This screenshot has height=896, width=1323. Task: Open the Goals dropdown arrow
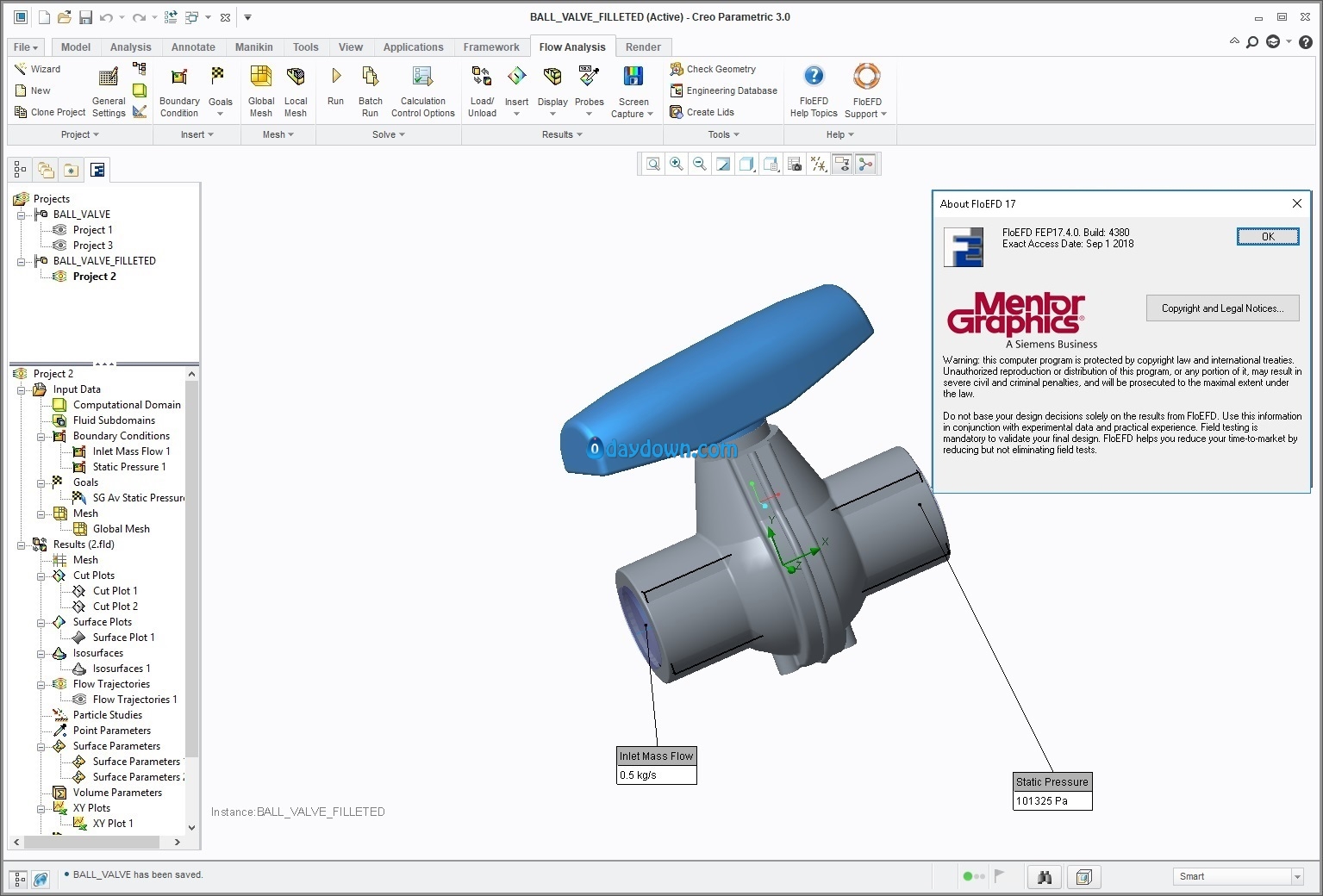click(221, 114)
